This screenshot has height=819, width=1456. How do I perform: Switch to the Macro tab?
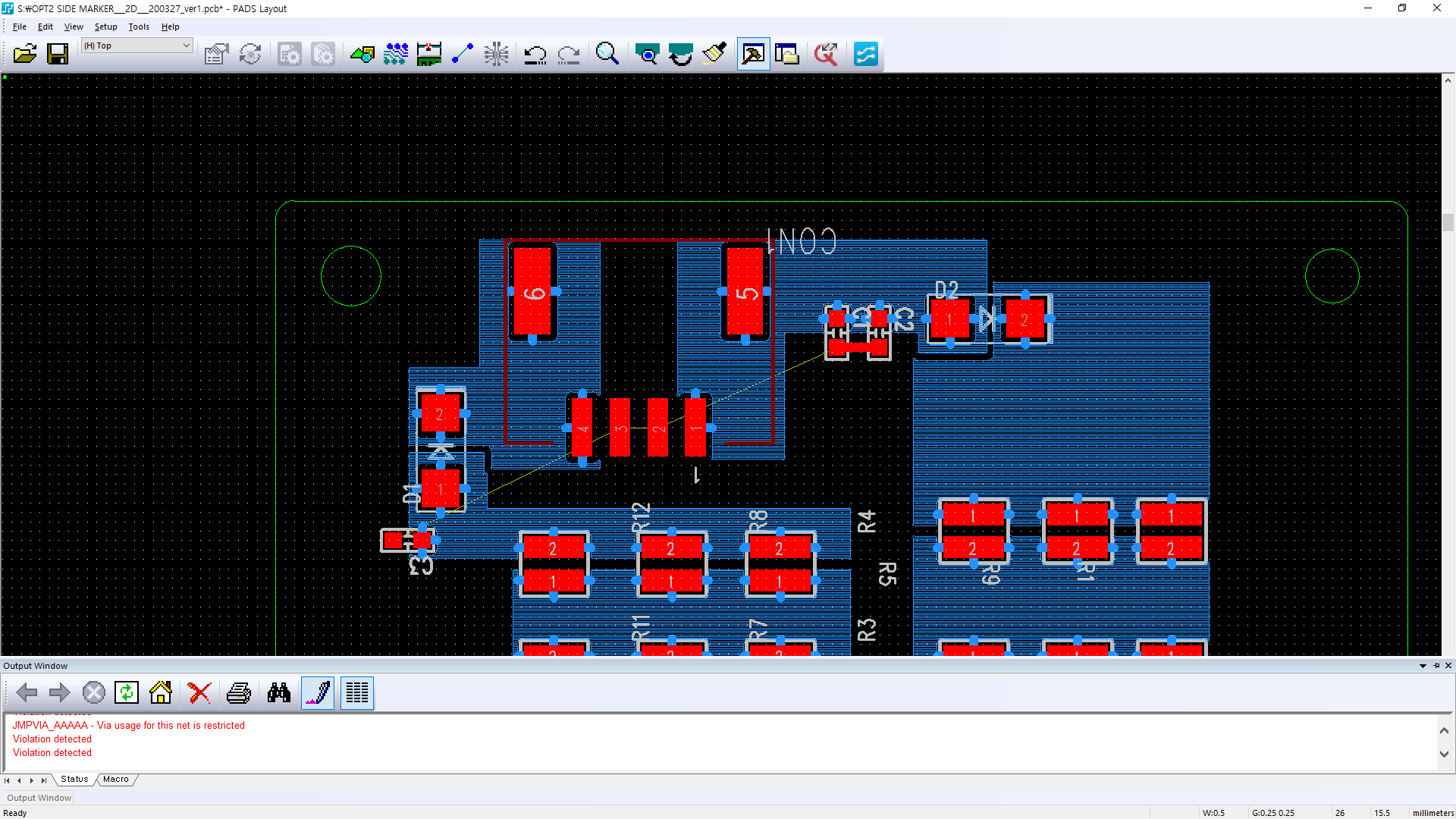pos(116,779)
